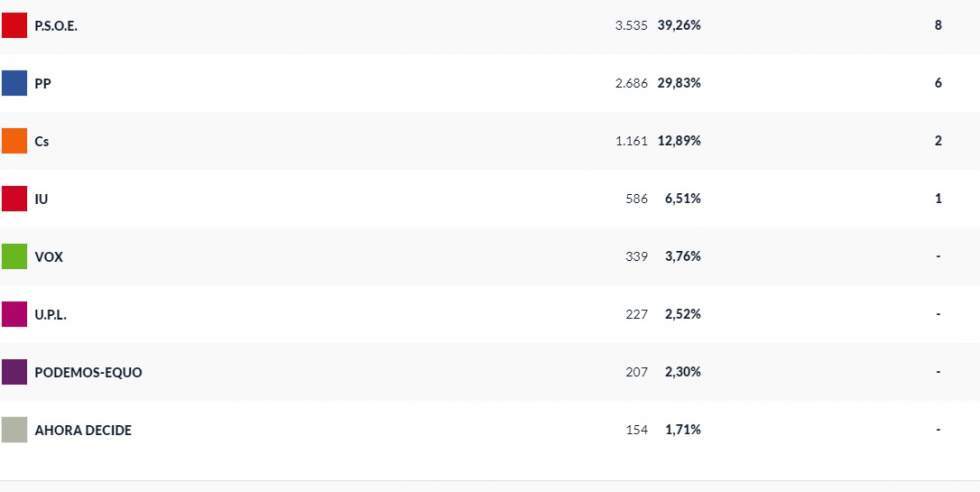This screenshot has height=492, width=980.
Task: Click the gray AHORA DECIDE color swatch
Action: (x=14, y=430)
